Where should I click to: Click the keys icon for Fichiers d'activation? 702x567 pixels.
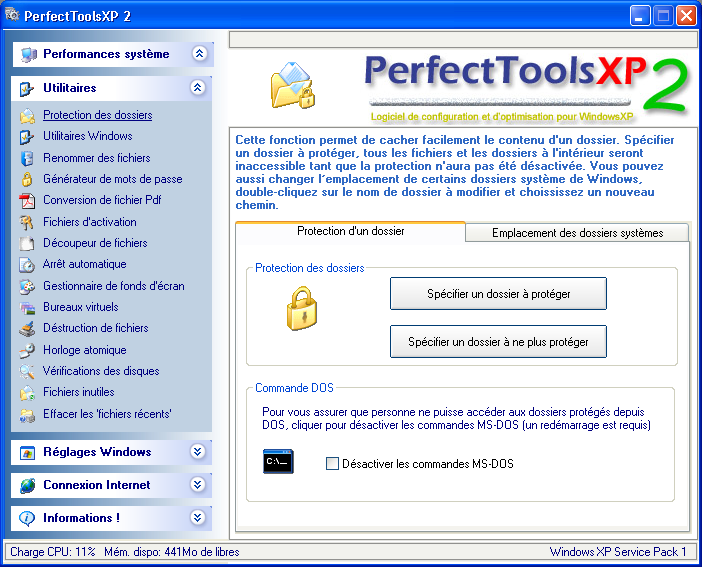27,222
